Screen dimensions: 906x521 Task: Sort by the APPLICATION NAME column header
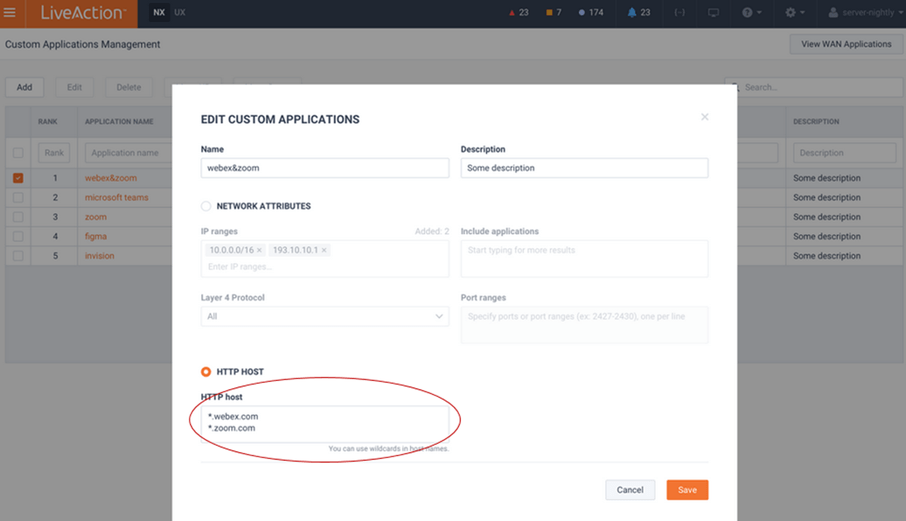coord(119,122)
